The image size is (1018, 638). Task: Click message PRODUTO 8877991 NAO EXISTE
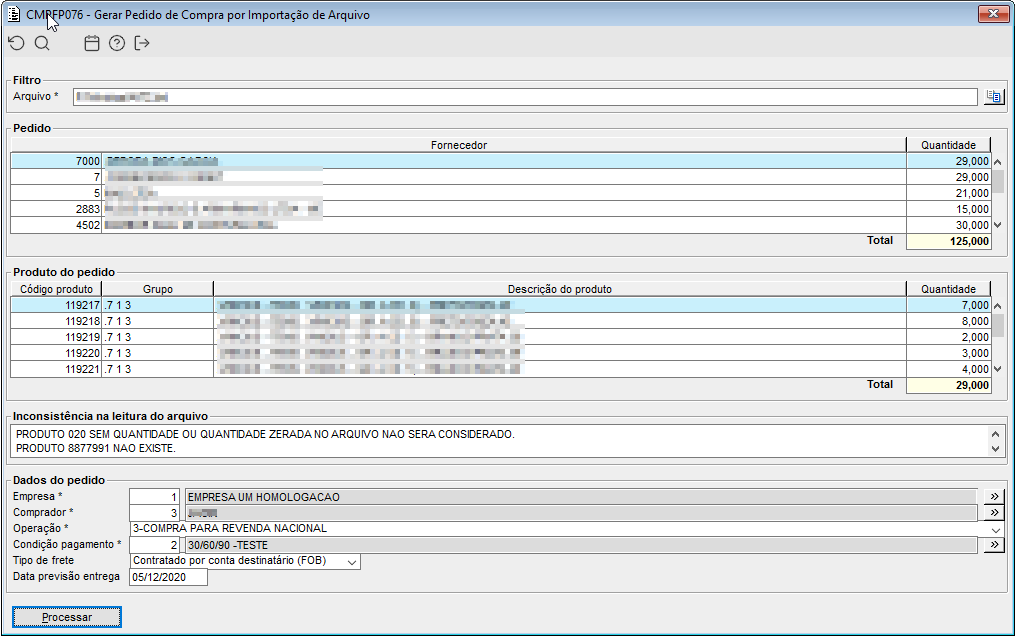click(95, 448)
